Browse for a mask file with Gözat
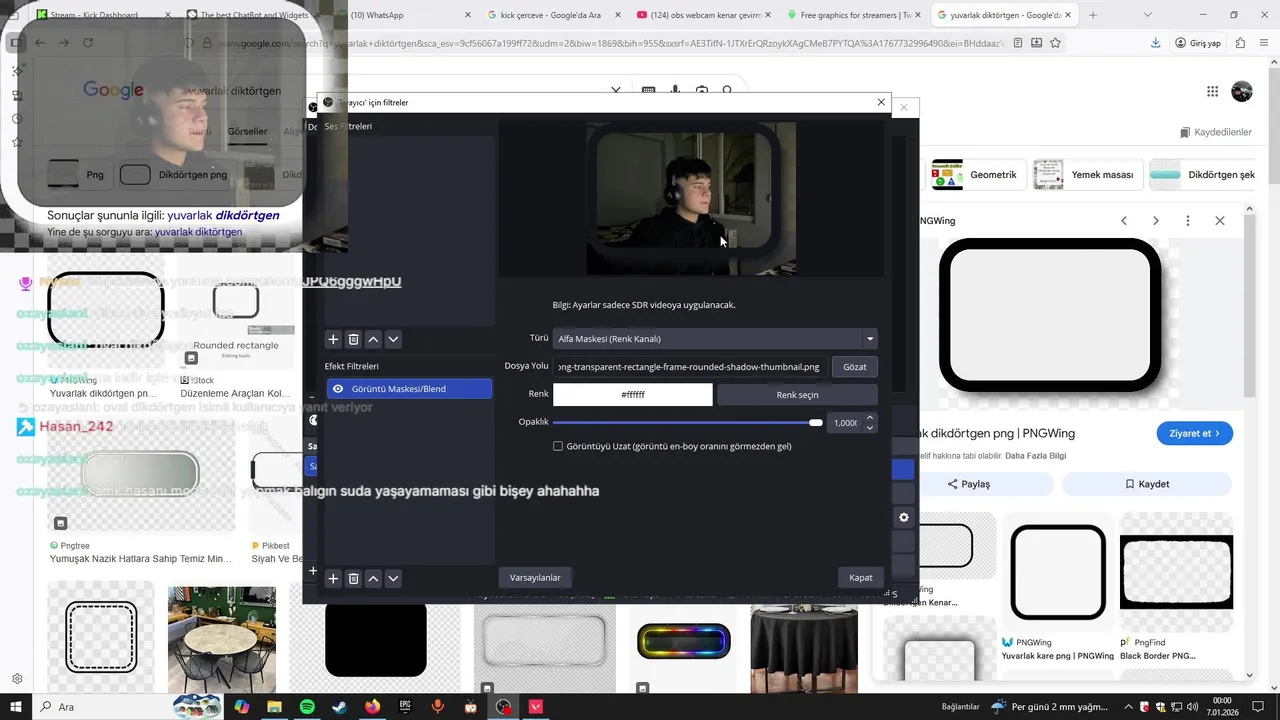 point(855,367)
